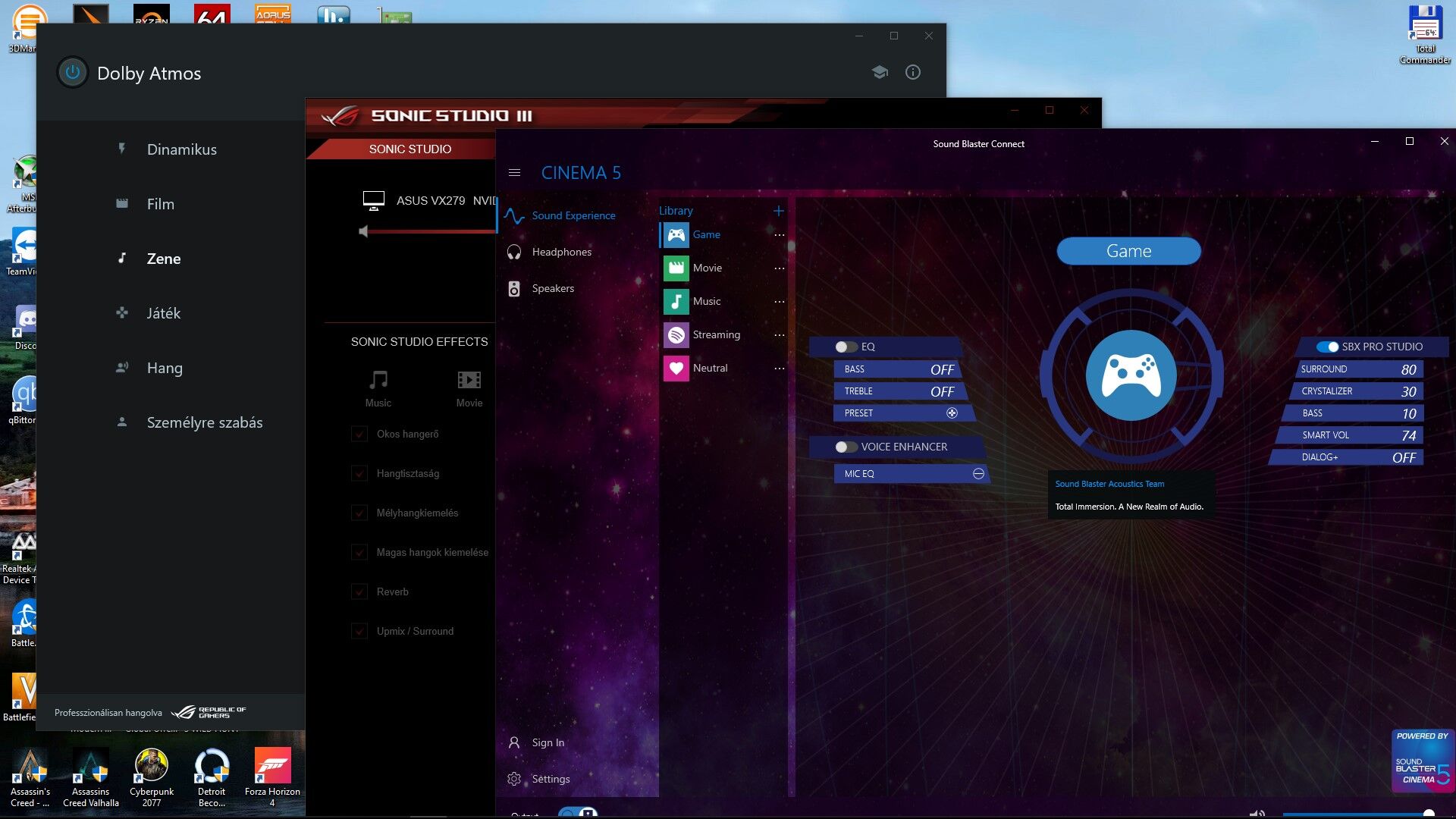The image size is (1456, 819).
Task: Open the EQ PRESET selector icon
Action: pos(952,413)
